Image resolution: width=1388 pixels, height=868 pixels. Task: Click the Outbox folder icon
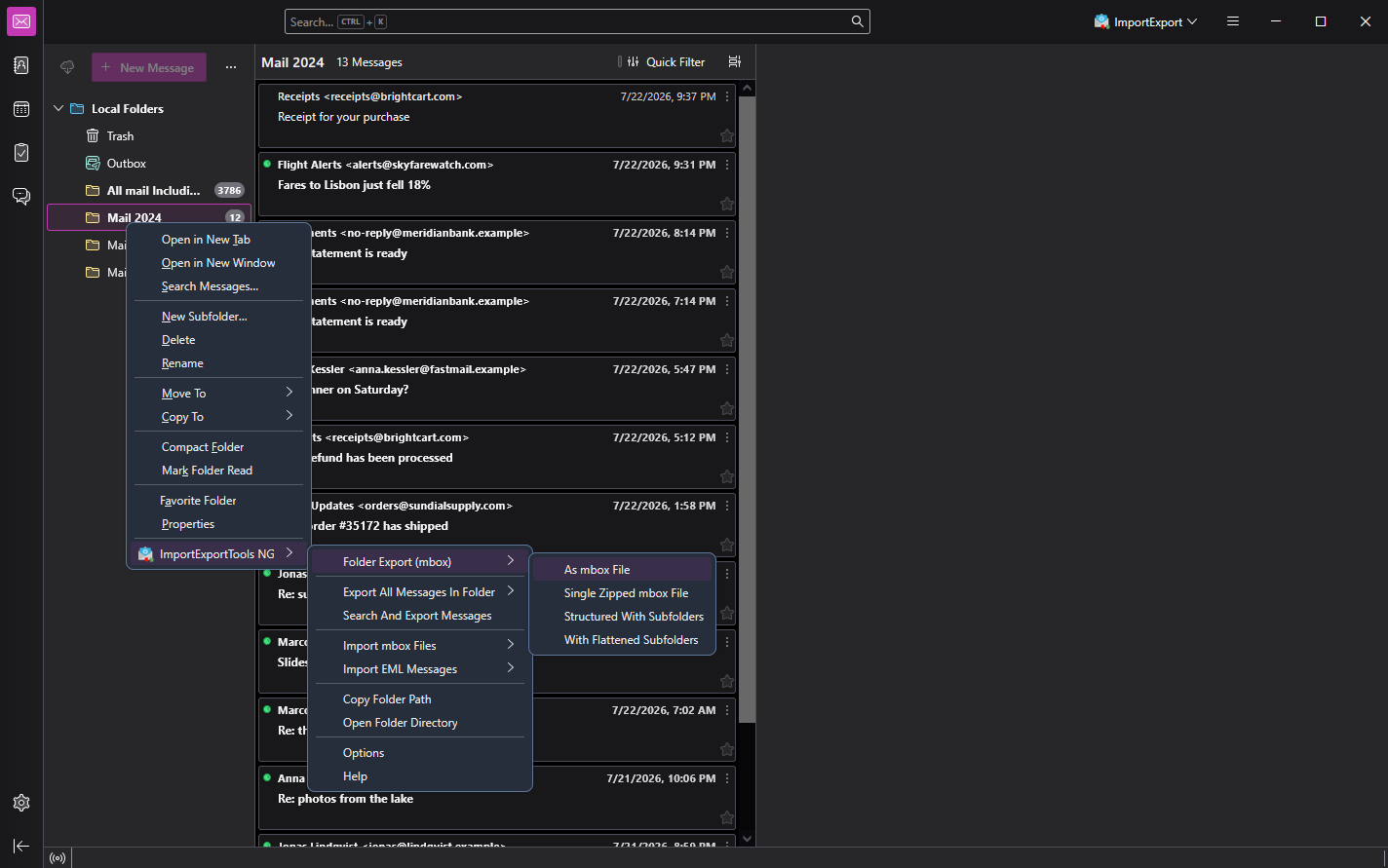pos(93,164)
